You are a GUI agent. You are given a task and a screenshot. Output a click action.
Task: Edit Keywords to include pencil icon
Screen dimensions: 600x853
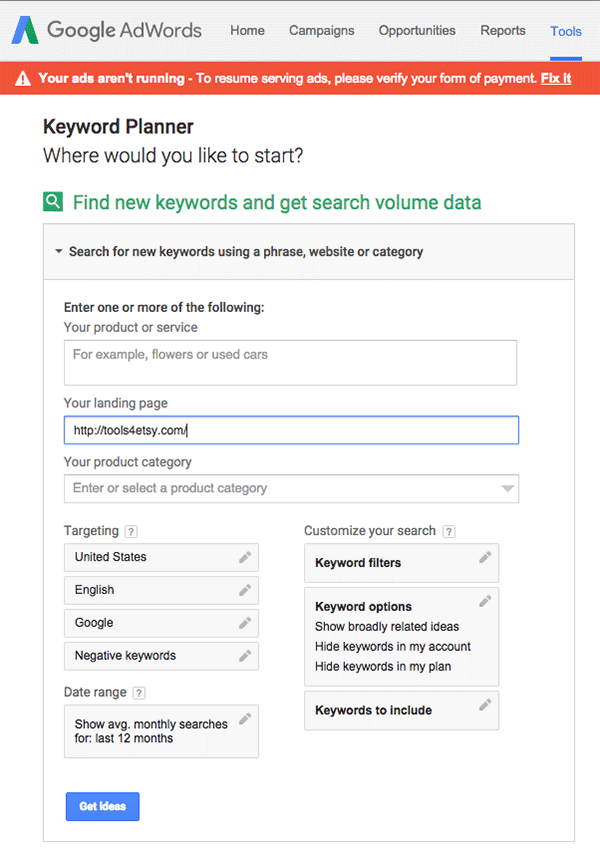pos(485,705)
